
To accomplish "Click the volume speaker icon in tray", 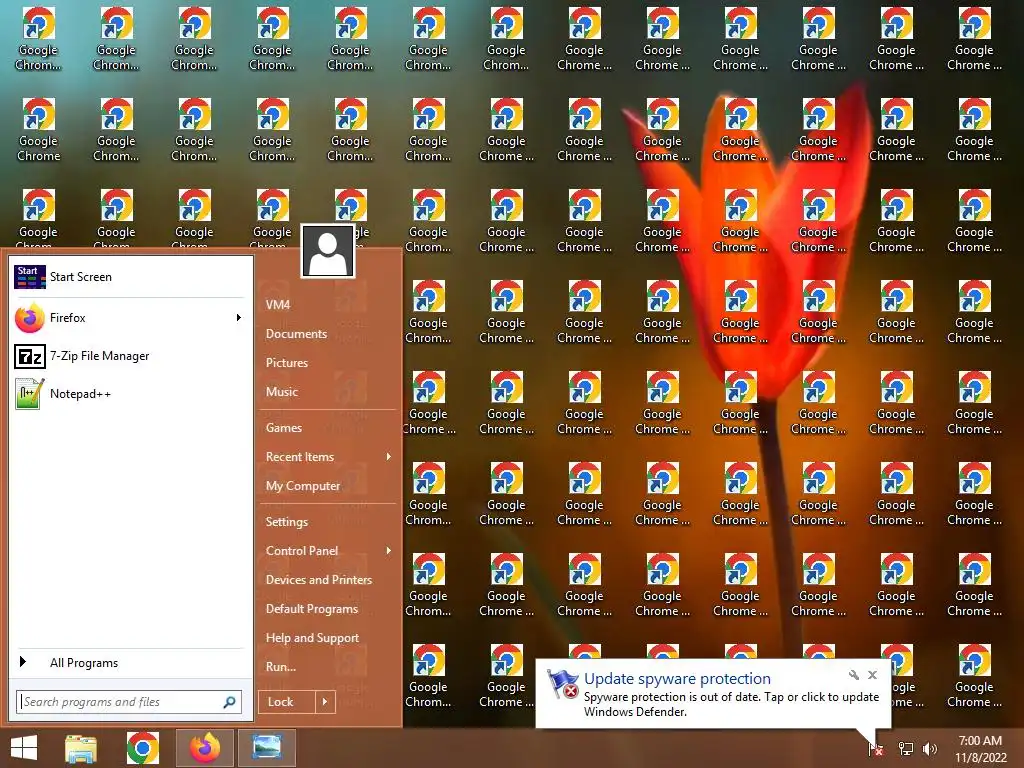I will pyautogui.click(x=930, y=748).
